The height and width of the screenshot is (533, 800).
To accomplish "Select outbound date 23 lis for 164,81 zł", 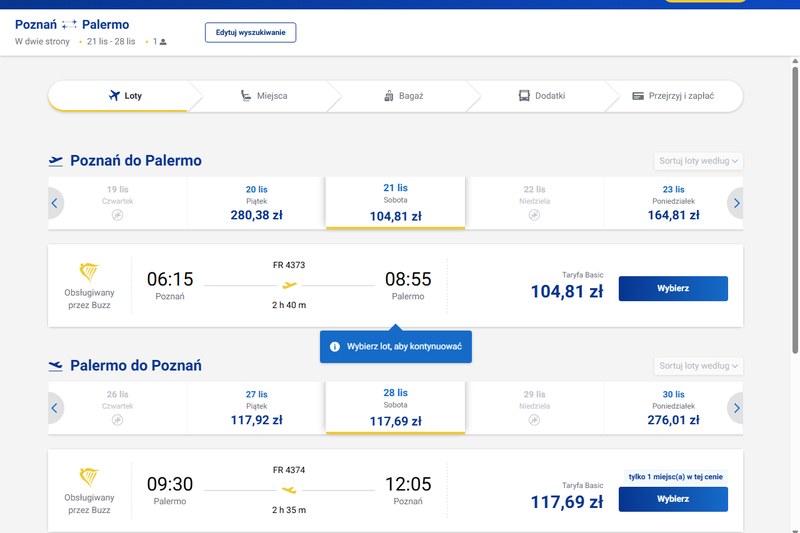I will click(x=673, y=203).
